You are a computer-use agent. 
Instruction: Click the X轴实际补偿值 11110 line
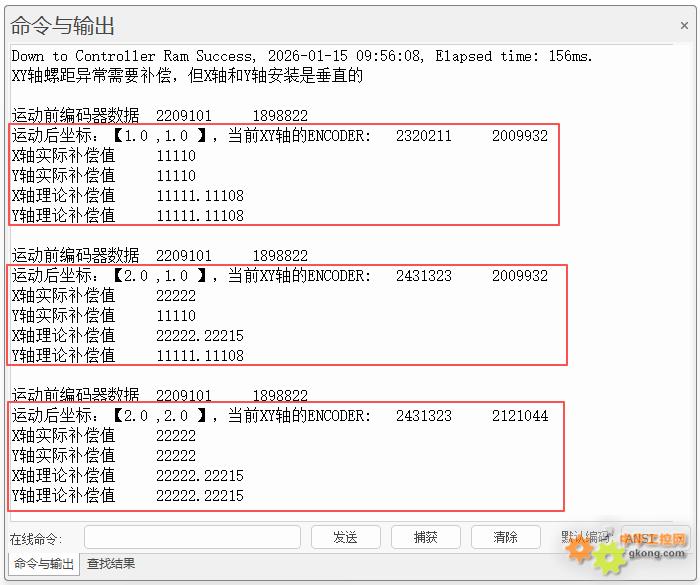tap(104, 156)
